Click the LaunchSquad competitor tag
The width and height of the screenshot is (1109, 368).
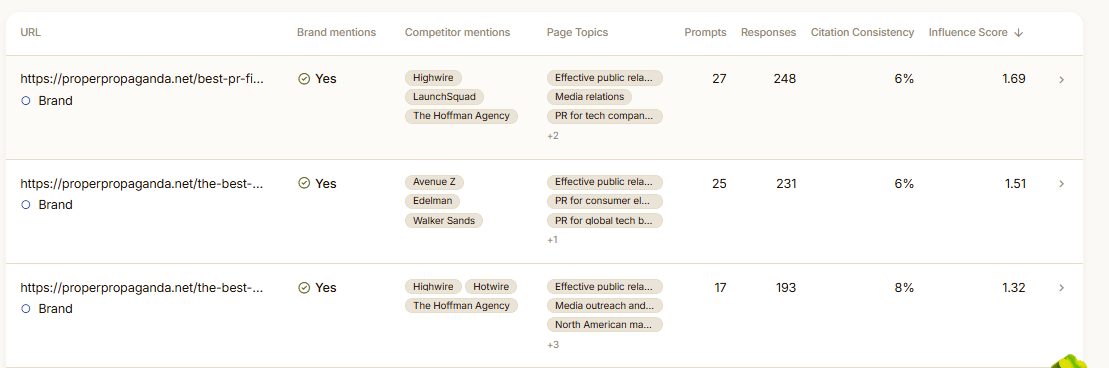point(444,97)
